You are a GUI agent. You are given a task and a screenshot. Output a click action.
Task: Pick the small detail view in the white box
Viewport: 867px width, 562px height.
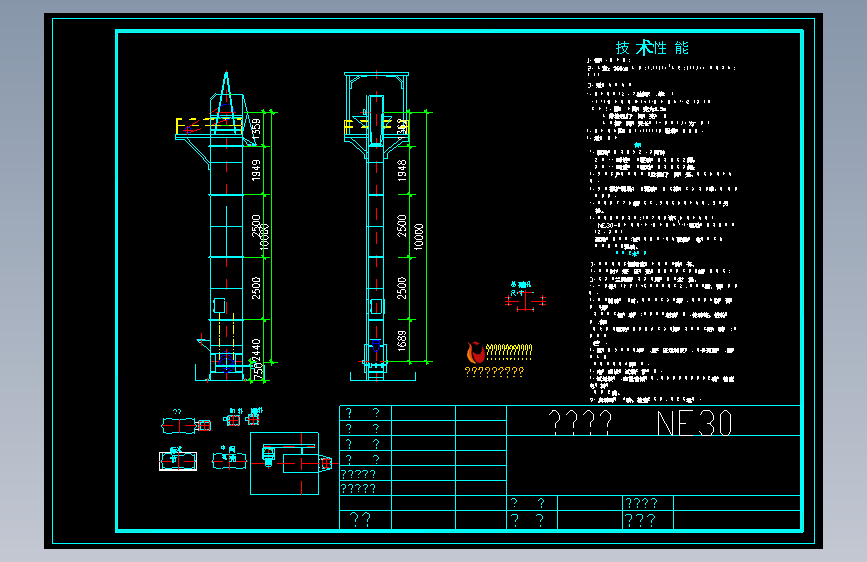coord(178,460)
